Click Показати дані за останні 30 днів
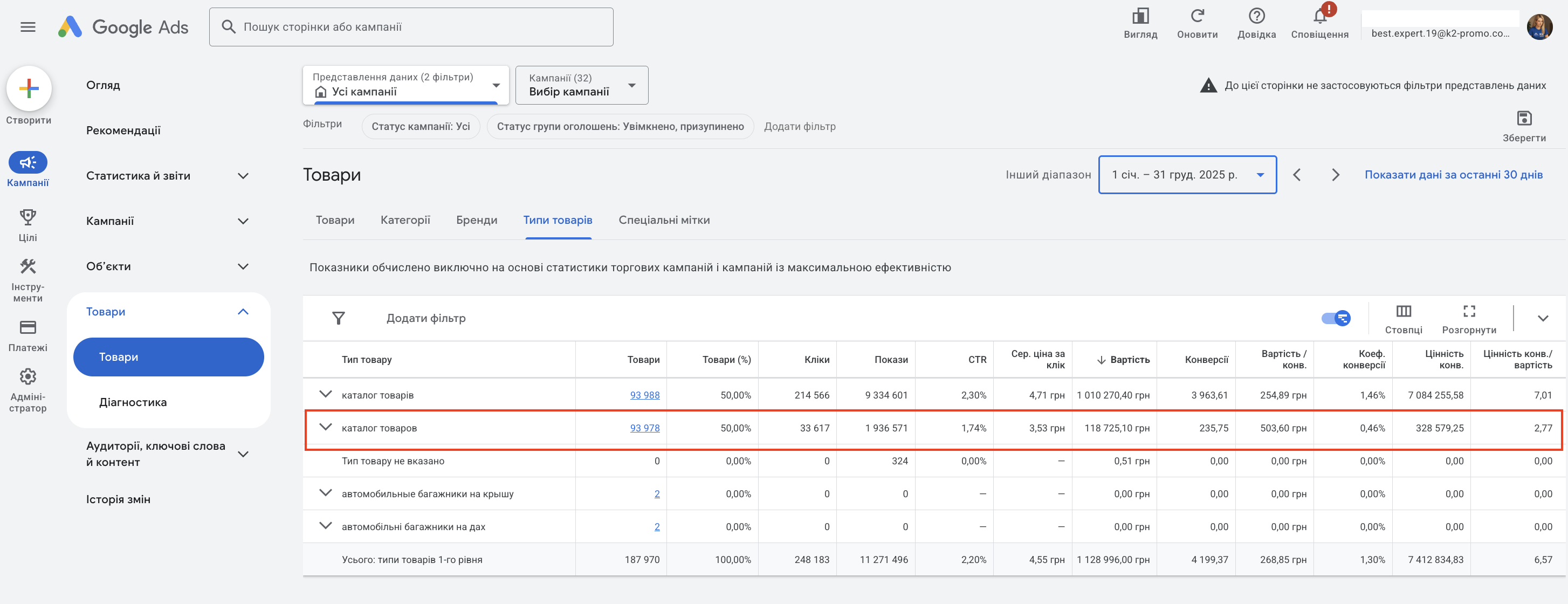 pos(1453,175)
